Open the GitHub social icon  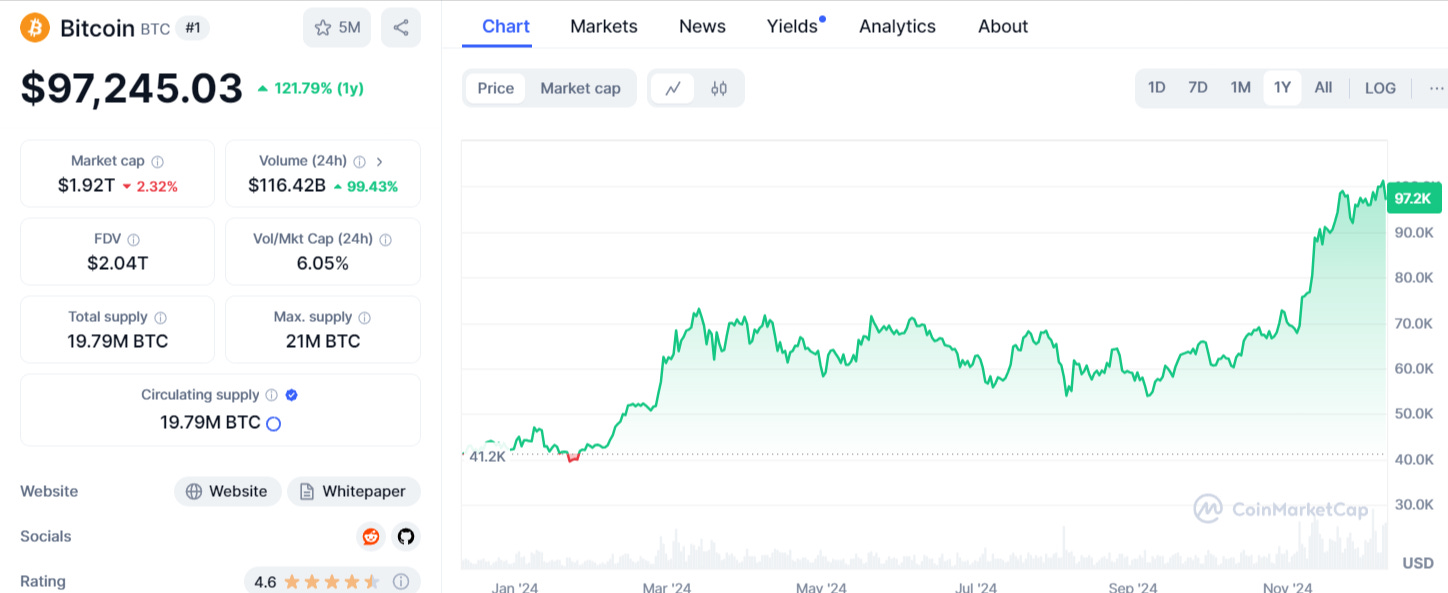pos(405,537)
